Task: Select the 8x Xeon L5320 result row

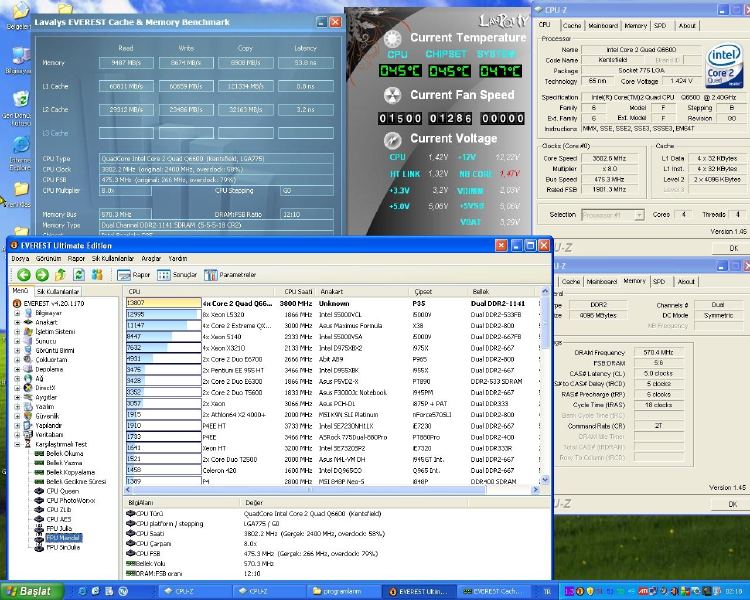Action: pyautogui.click(x=332, y=315)
